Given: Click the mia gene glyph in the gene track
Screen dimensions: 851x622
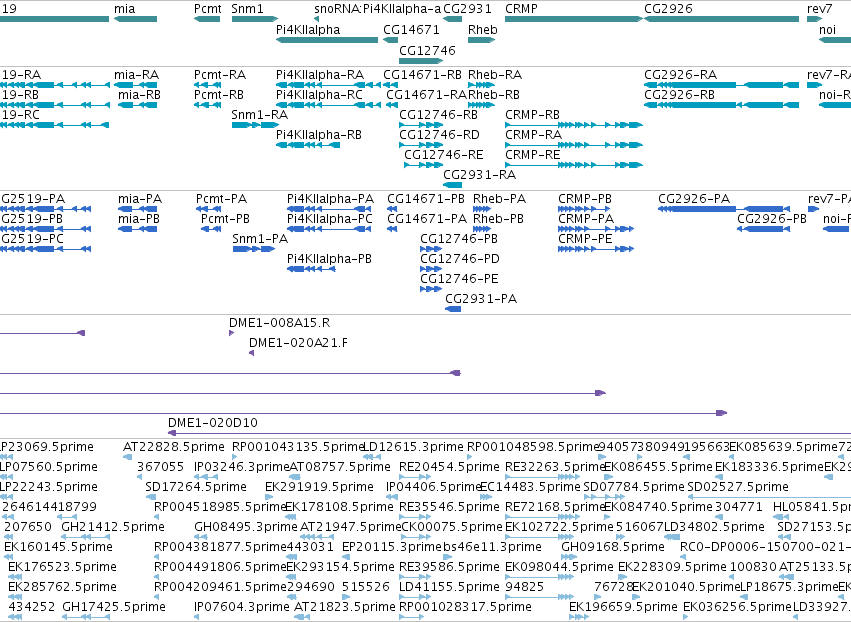Looking at the screenshot, I should (135, 19).
